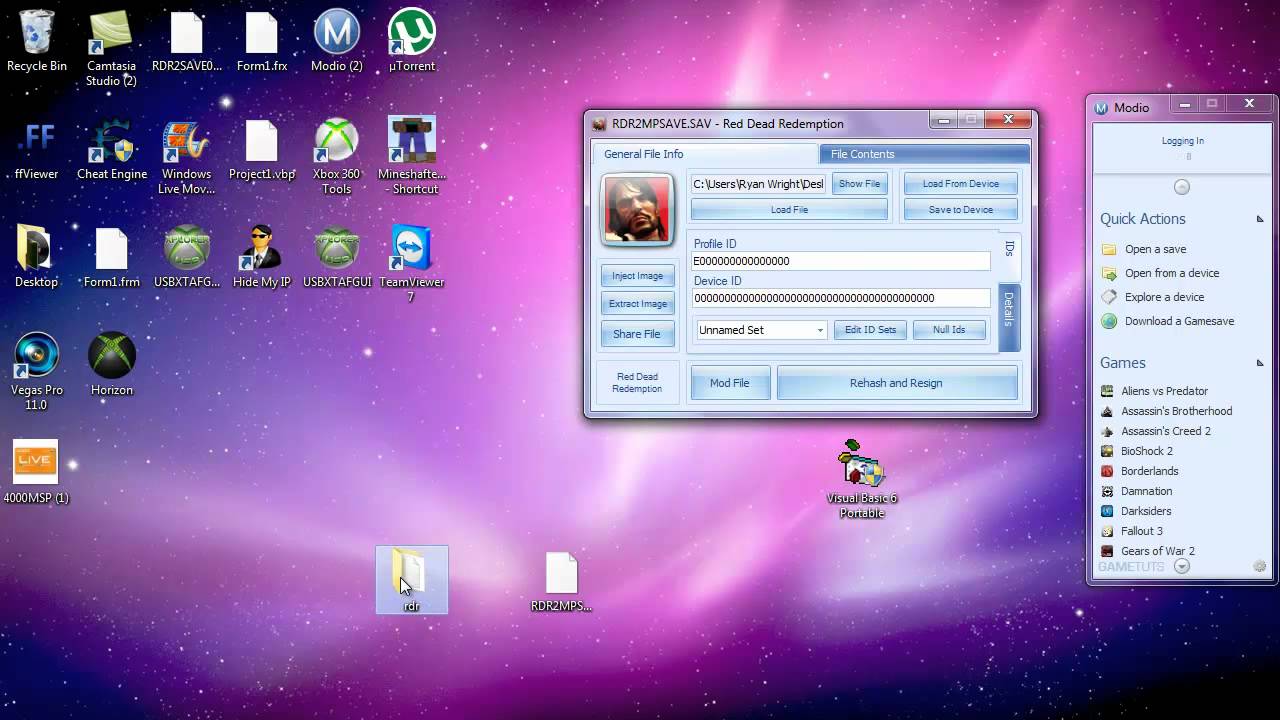Open Modio (2) desktop shortcut
The height and width of the screenshot is (720, 1280).
[337, 41]
